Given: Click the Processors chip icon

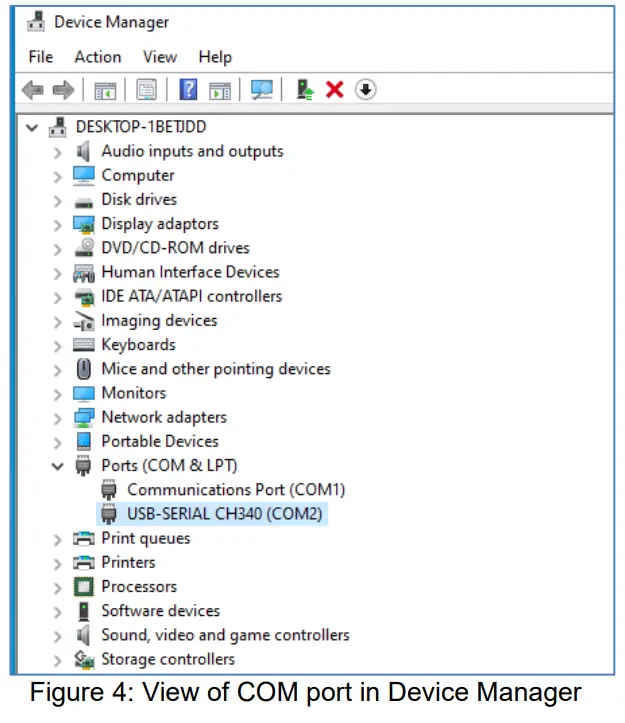Looking at the screenshot, I should tap(83, 587).
